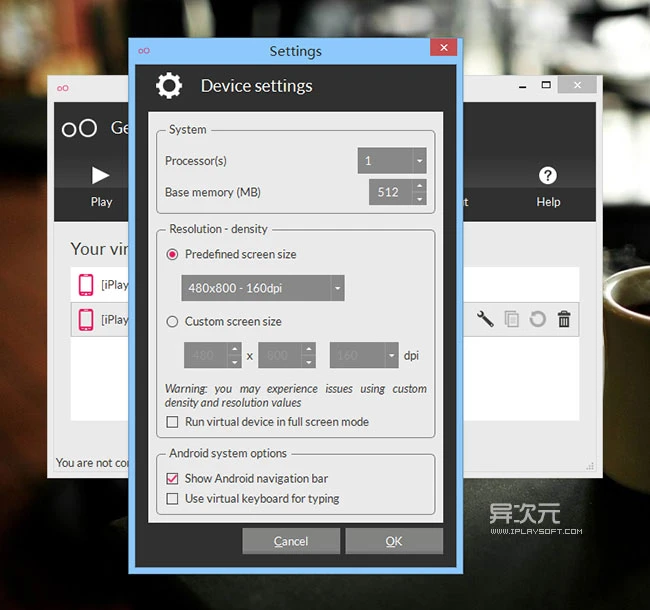
Task: Open the custom dpi dropdown
Action: pyautogui.click(x=391, y=355)
